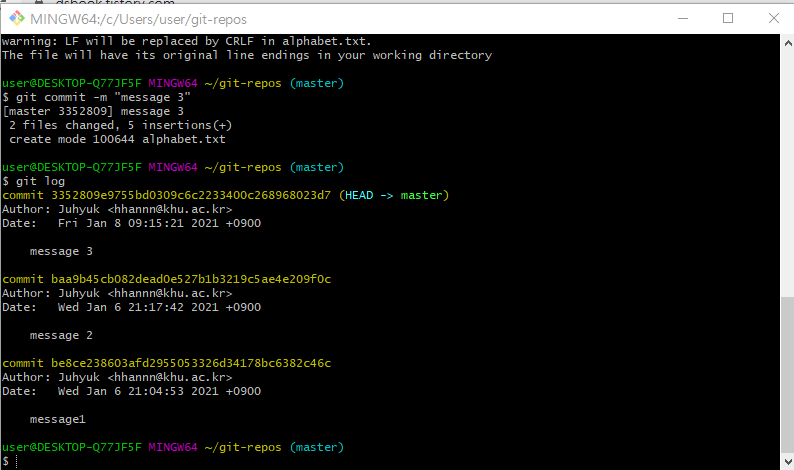Image resolution: width=794 pixels, height=470 pixels.
Task: Click the commit message text message 3 in the log
Action: point(61,251)
